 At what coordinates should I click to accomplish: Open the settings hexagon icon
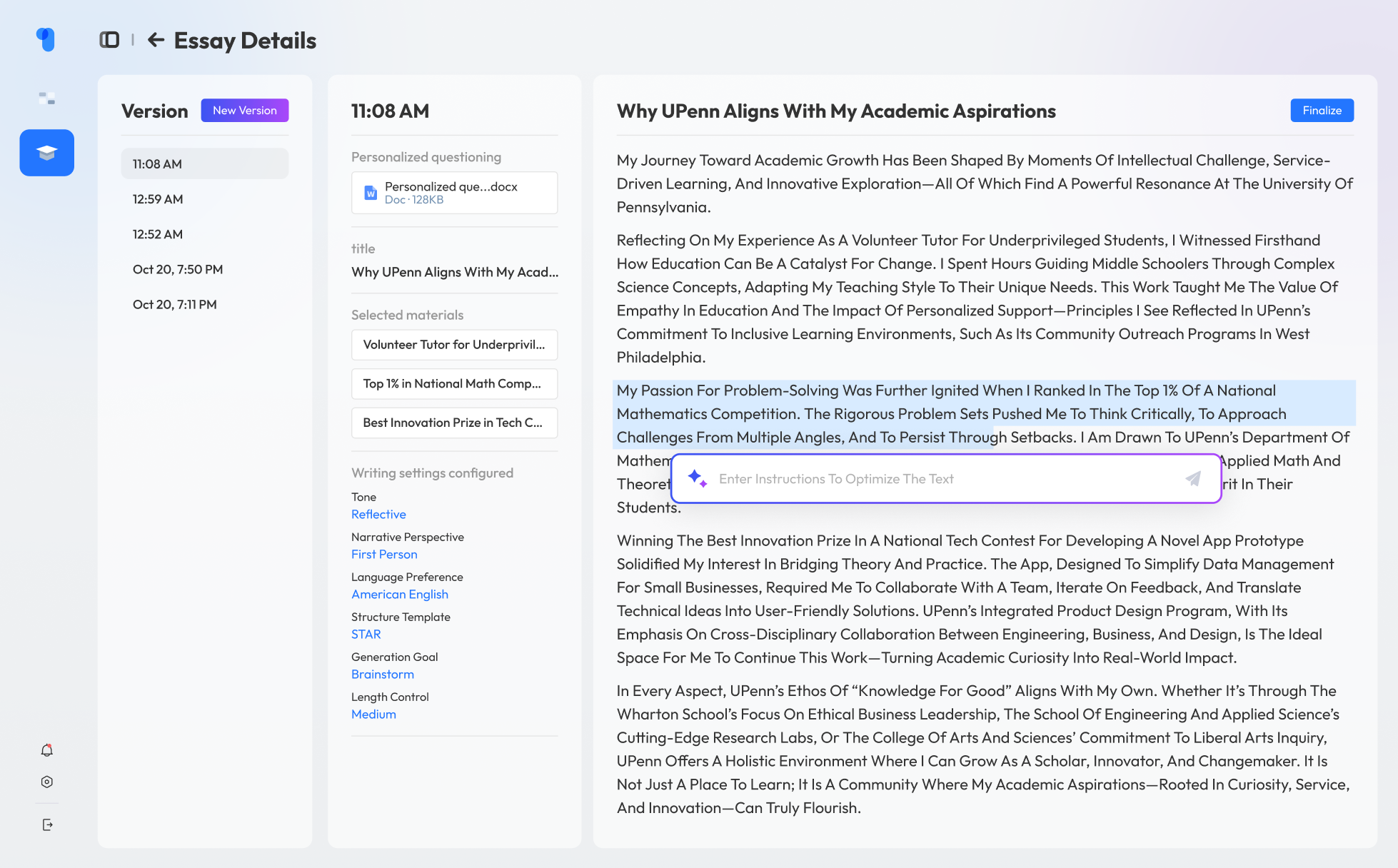pyautogui.click(x=47, y=782)
